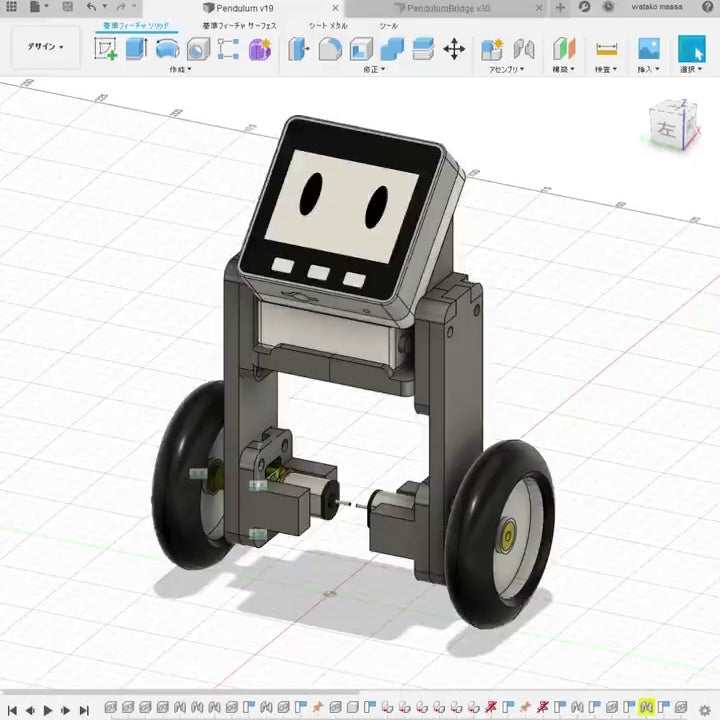Image resolution: width=720 pixels, height=720 pixels.
Task: Click the Shell tool icon
Action: (x=361, y=48)
